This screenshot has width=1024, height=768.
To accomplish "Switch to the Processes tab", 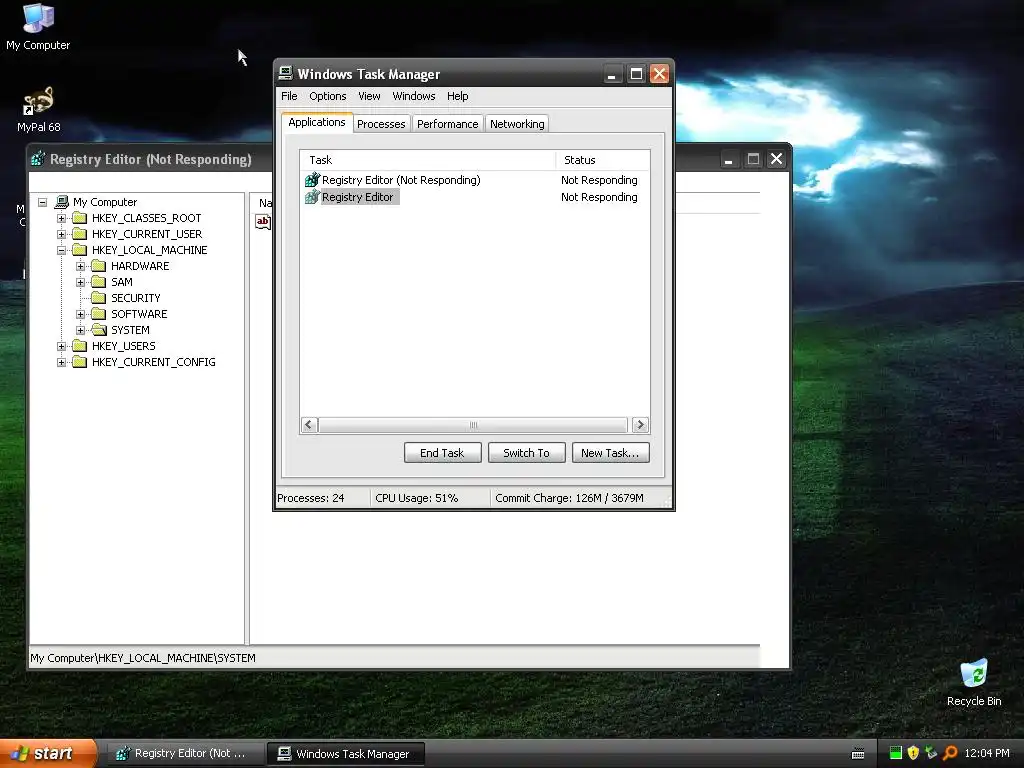I will point(381,123).
